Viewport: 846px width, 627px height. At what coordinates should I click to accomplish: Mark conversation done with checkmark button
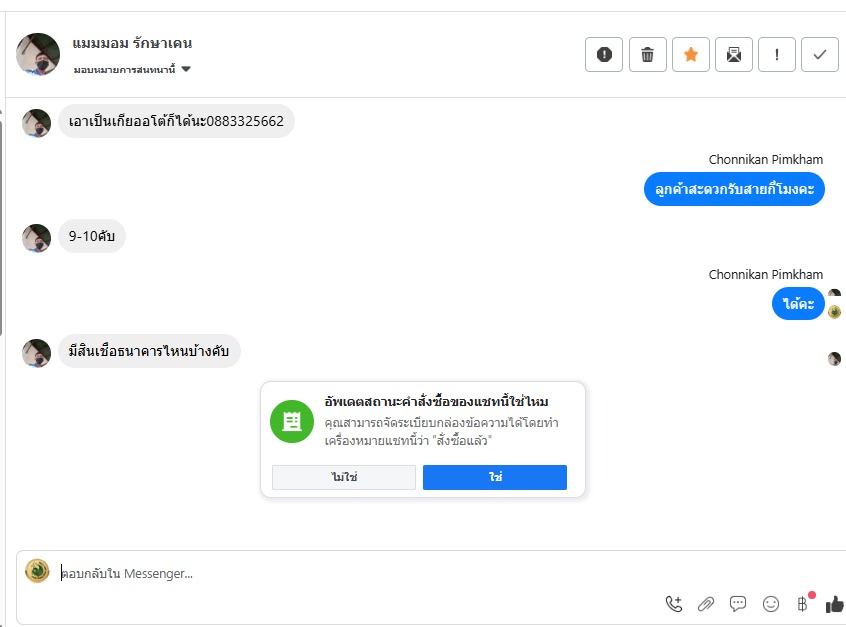820,55
